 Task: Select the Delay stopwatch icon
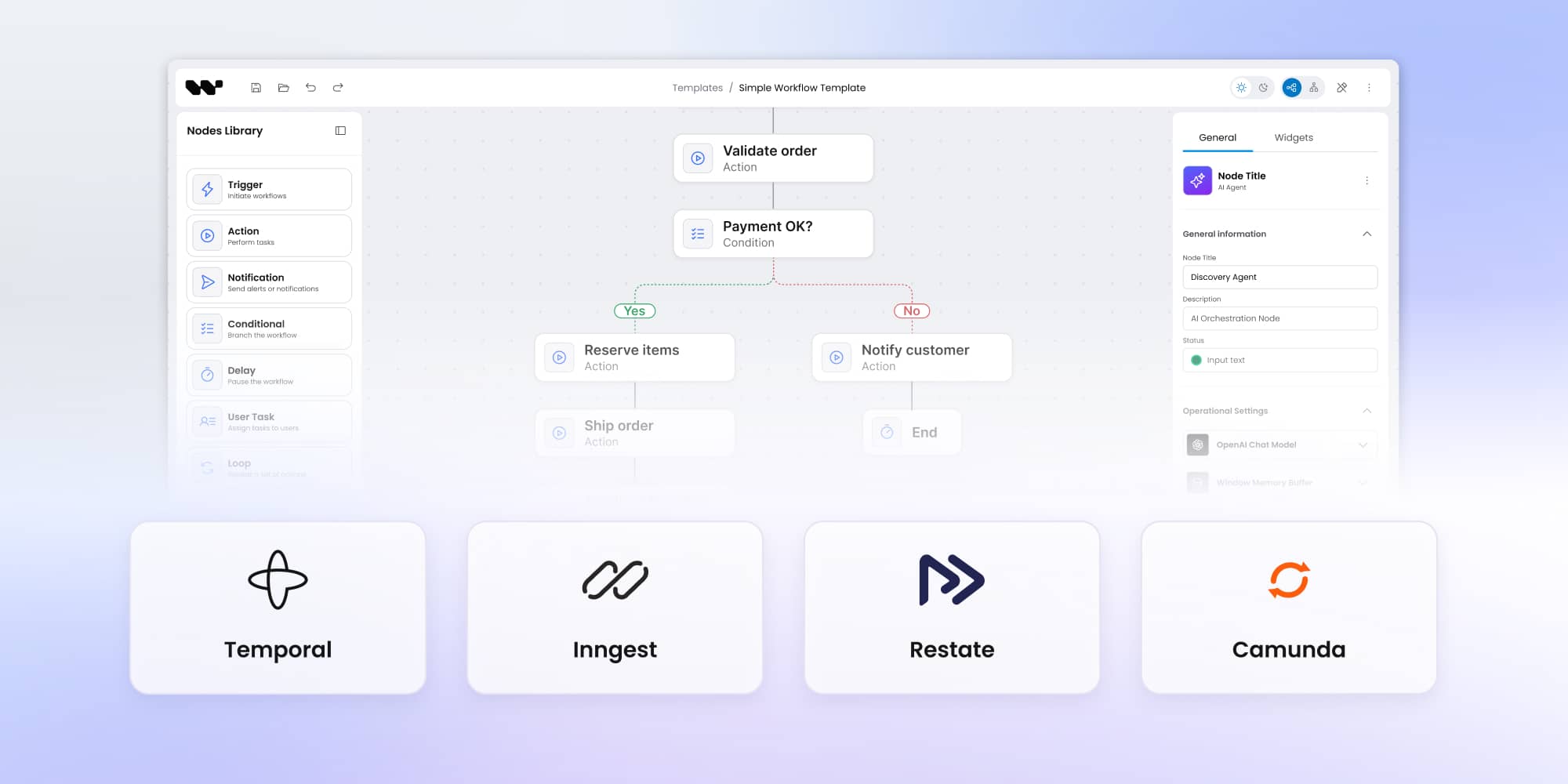(x=207, y=375)
